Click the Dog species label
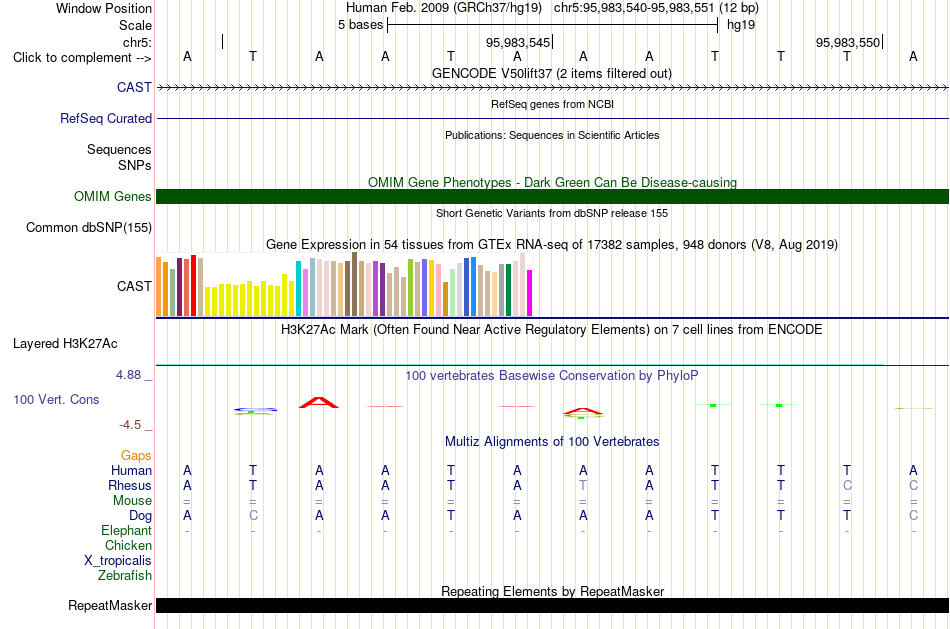This screenshot has height=629, width=950. click(140, 516)
